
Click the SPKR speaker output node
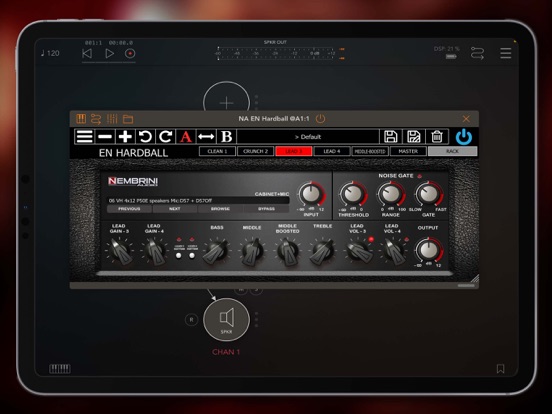point(226,320)
